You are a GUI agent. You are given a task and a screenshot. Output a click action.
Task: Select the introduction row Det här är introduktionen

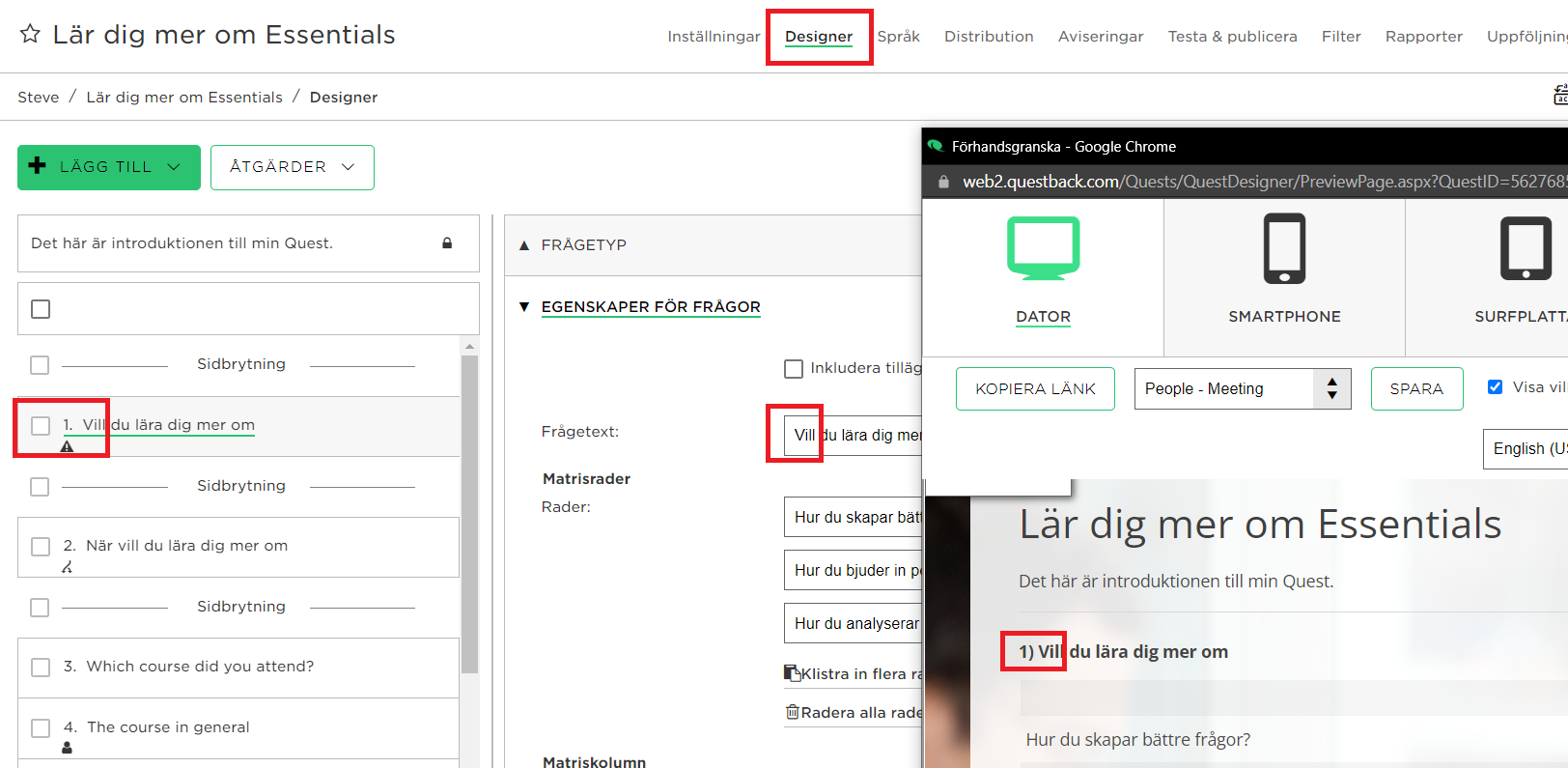pos(248,243)
